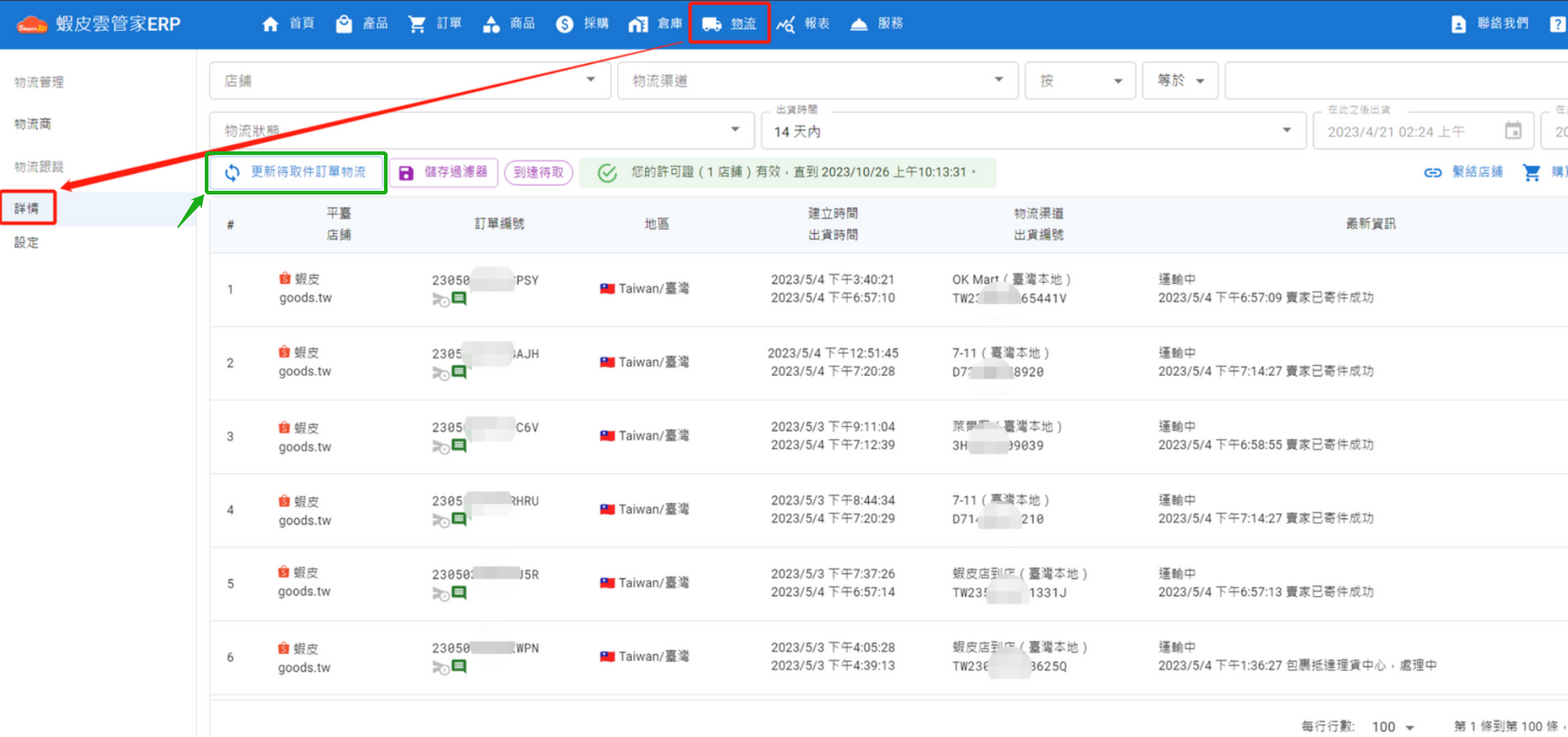Click the shipped-tag icon on the order ending AJH
1568x737 pixels.
440,373
